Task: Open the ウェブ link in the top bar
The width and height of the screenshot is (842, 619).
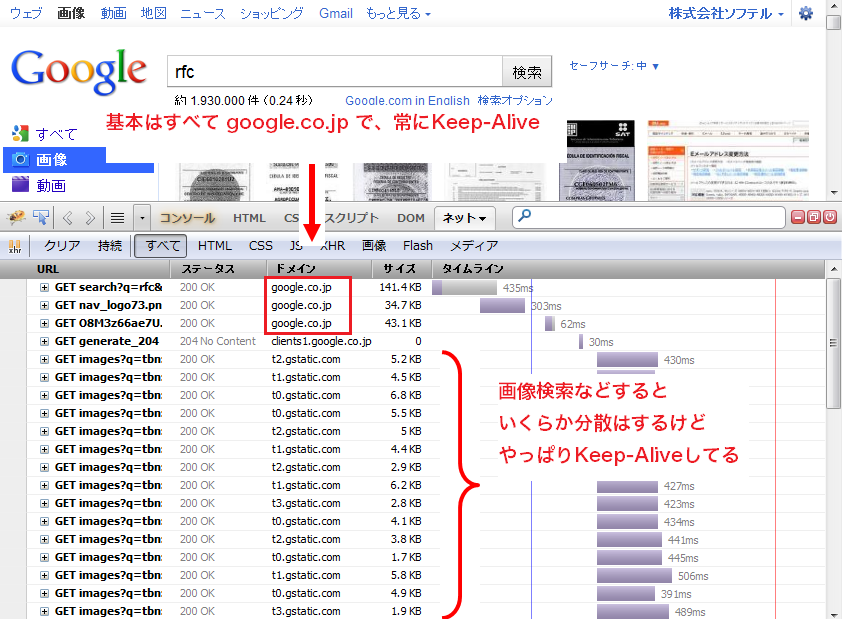Action: (x=26, y=13)
